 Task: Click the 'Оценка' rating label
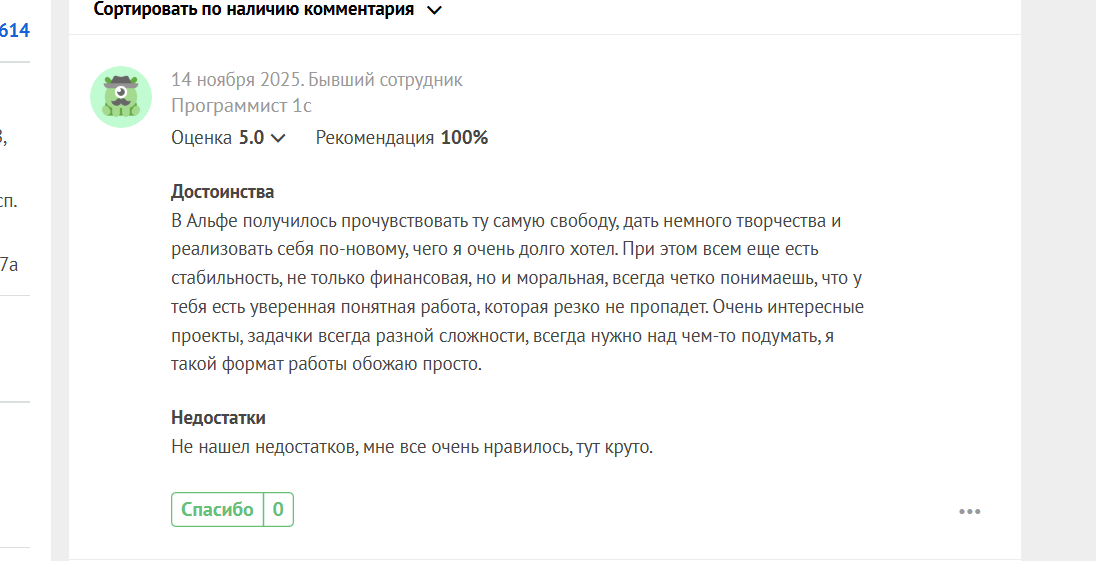(201, 138)
